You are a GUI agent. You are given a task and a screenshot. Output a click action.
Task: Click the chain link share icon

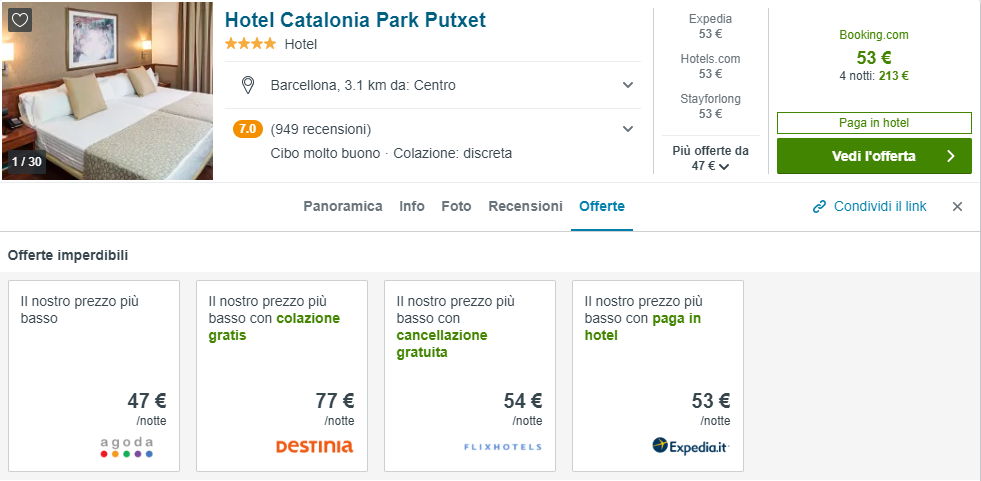tap(820, 207)
